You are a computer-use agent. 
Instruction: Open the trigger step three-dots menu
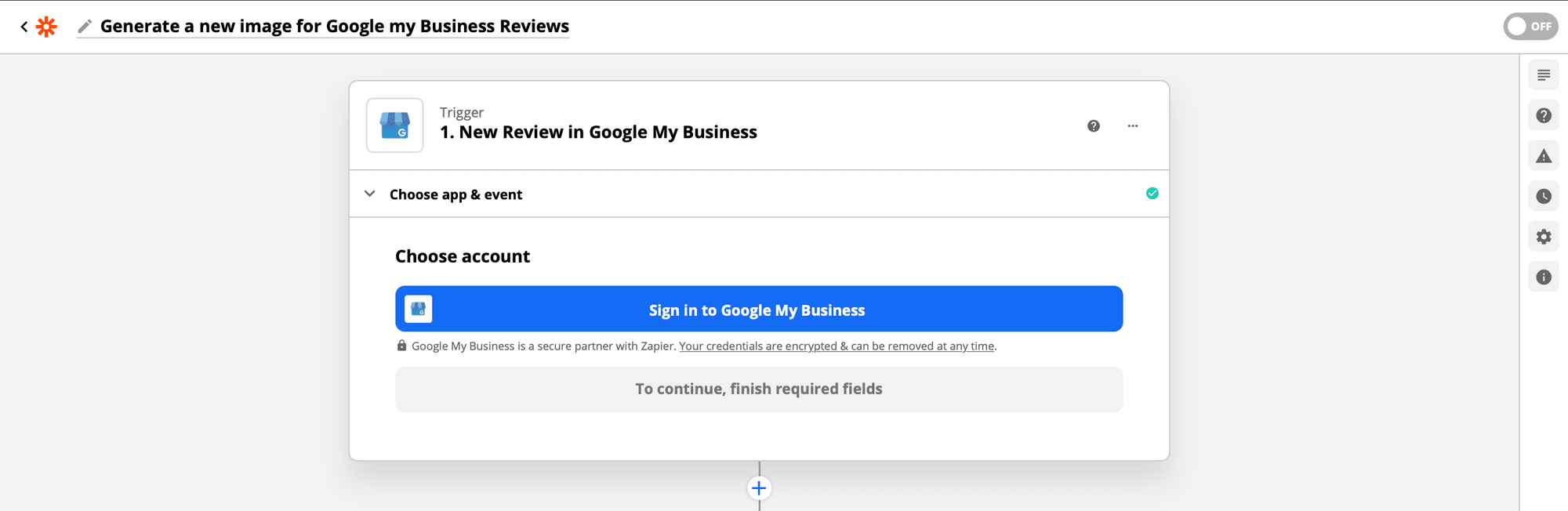click(x=1133, y=125)
